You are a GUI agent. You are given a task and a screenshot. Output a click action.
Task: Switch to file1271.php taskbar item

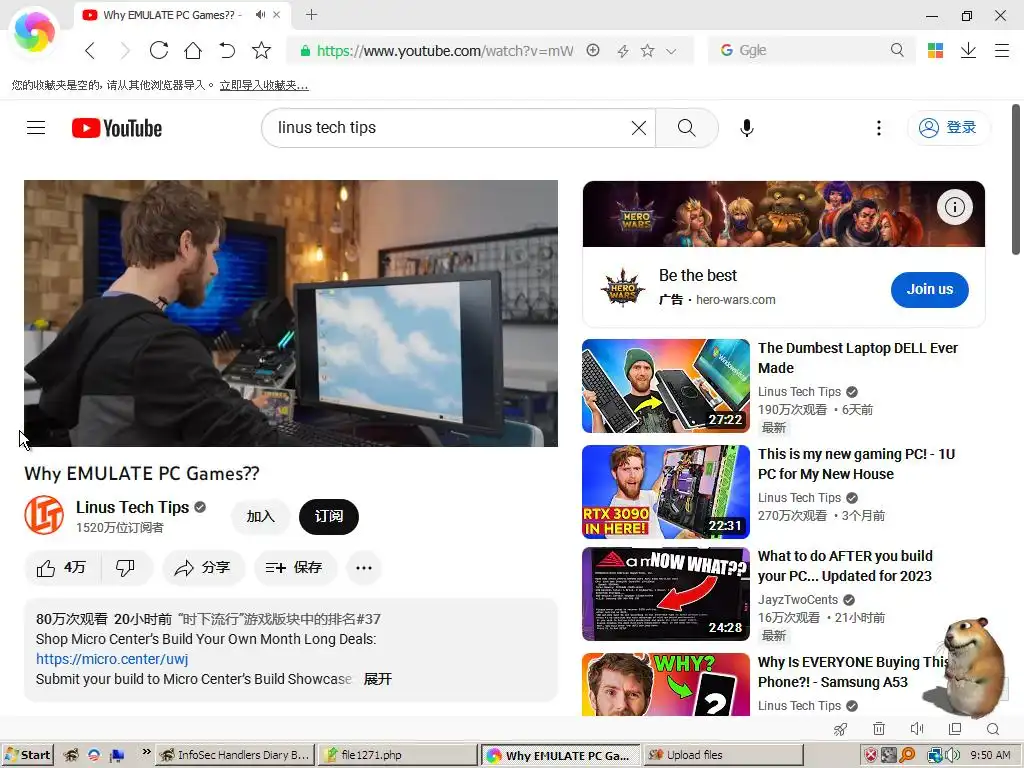coord(398,755)
